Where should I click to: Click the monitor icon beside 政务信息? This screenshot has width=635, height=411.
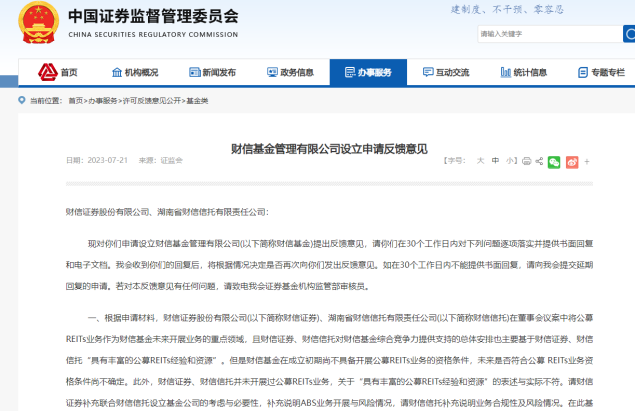[x=273, y=72]
